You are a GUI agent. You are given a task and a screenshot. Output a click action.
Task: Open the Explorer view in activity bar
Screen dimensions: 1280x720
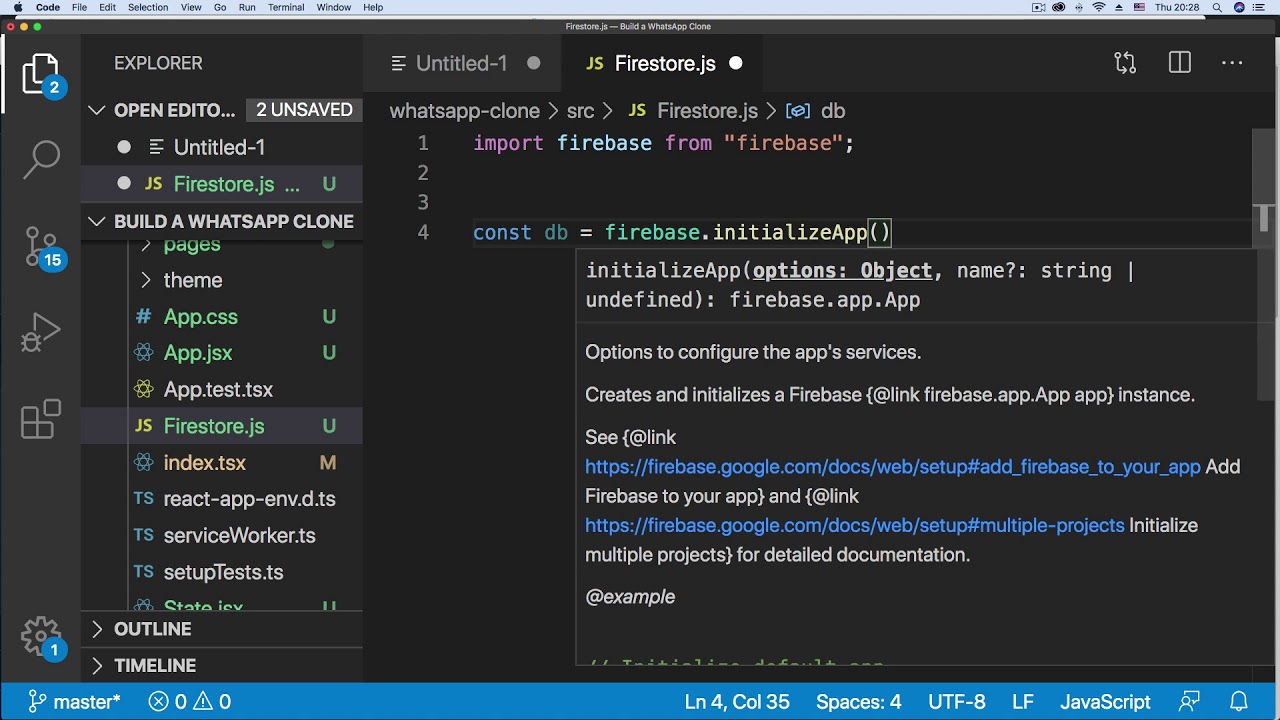coord(41,73)
